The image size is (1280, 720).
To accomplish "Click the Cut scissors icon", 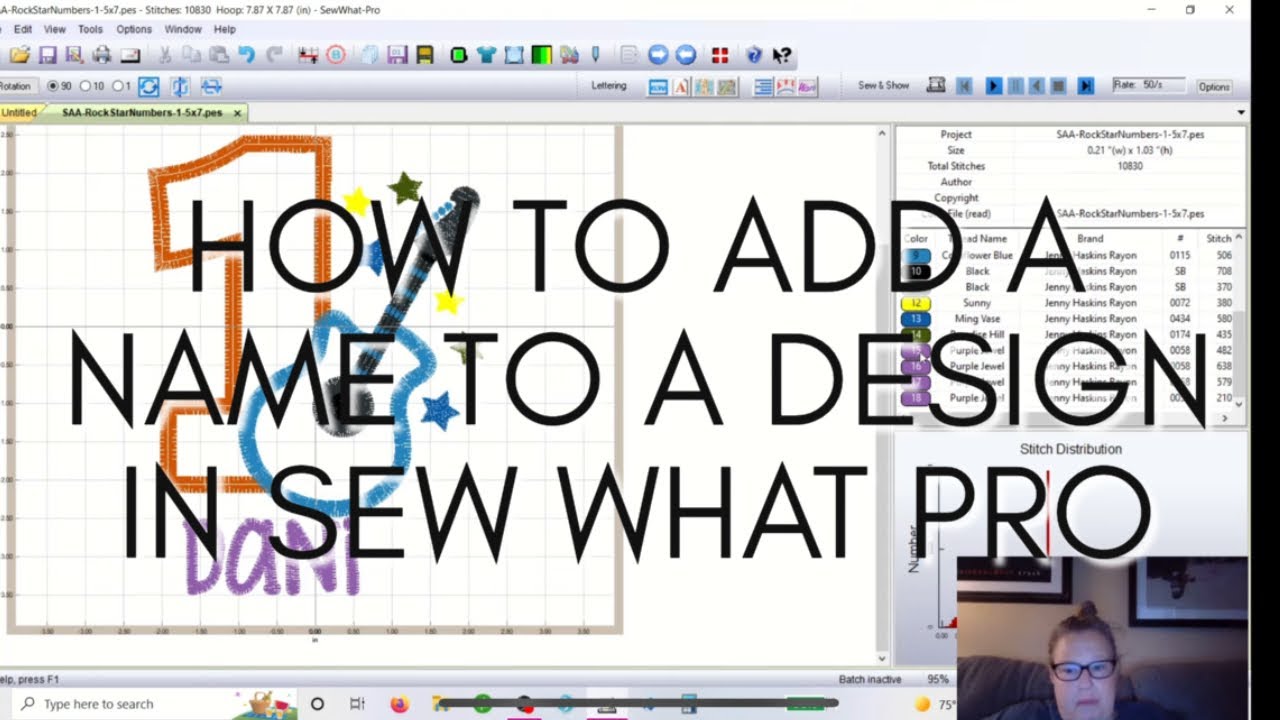I will (165, 55).
